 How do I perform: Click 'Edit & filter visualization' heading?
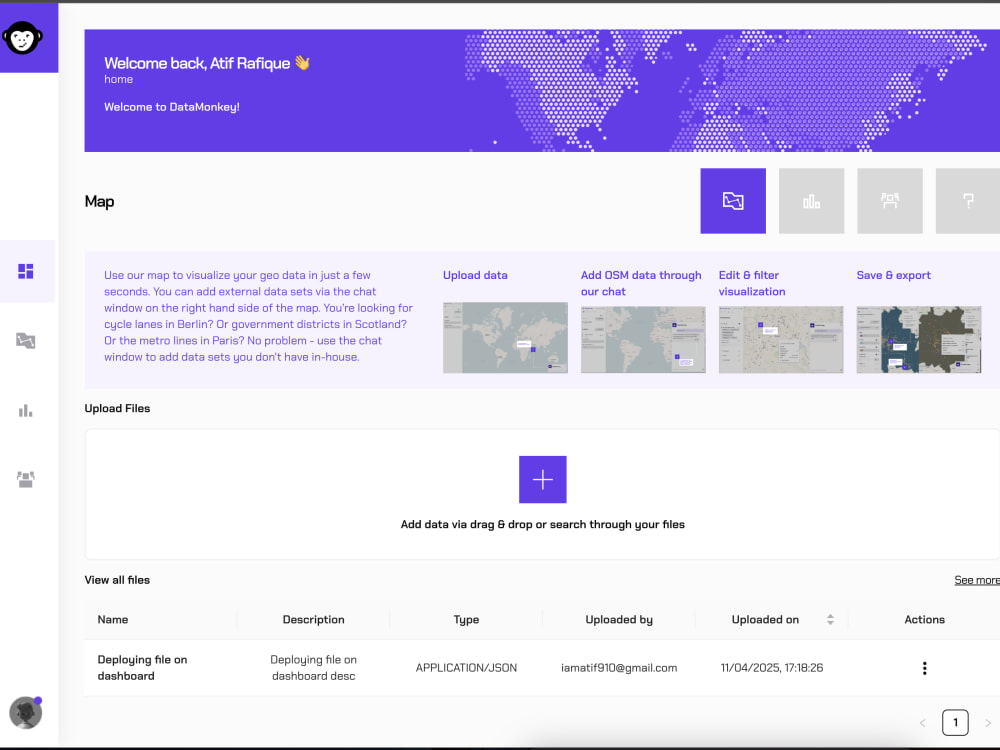[x=752, y=283]
